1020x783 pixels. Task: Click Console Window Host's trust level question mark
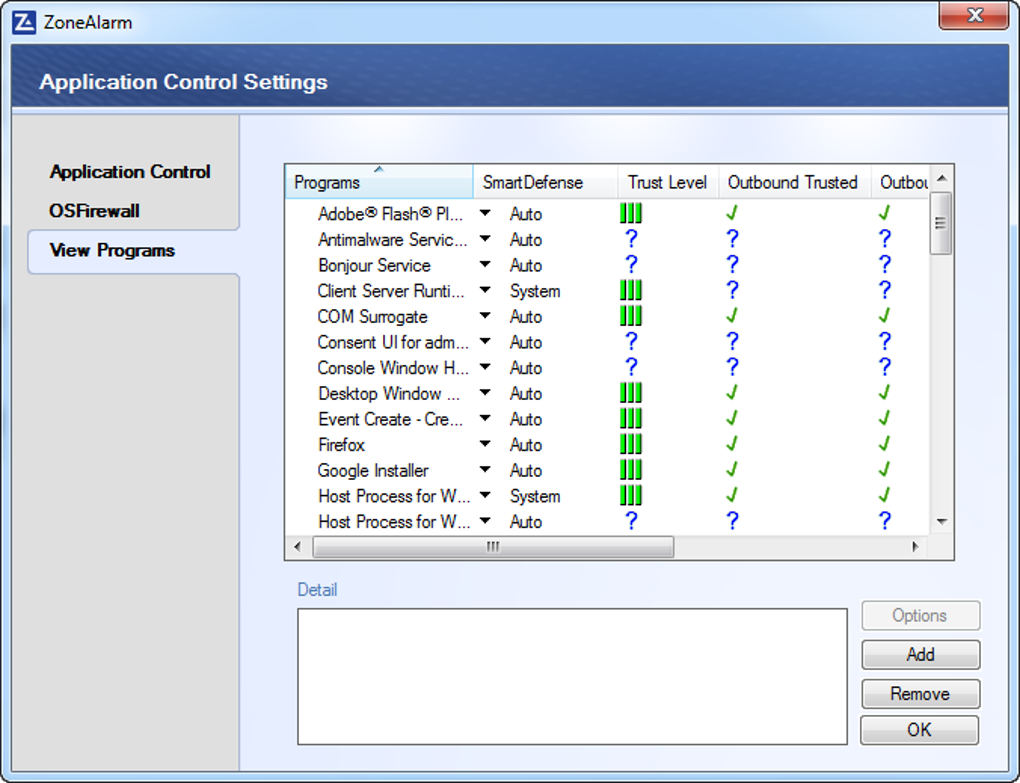click(x=631, y=368)
